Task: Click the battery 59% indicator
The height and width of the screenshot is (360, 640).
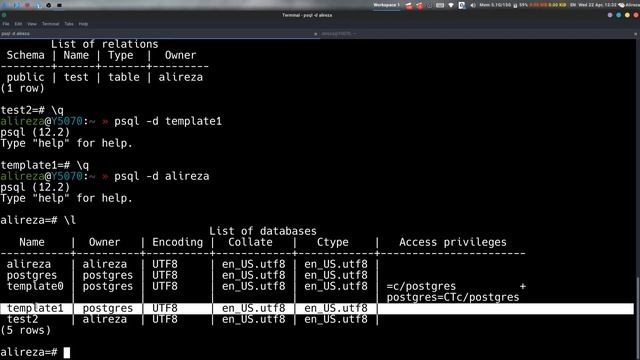Action: click(x=520, y=5)
